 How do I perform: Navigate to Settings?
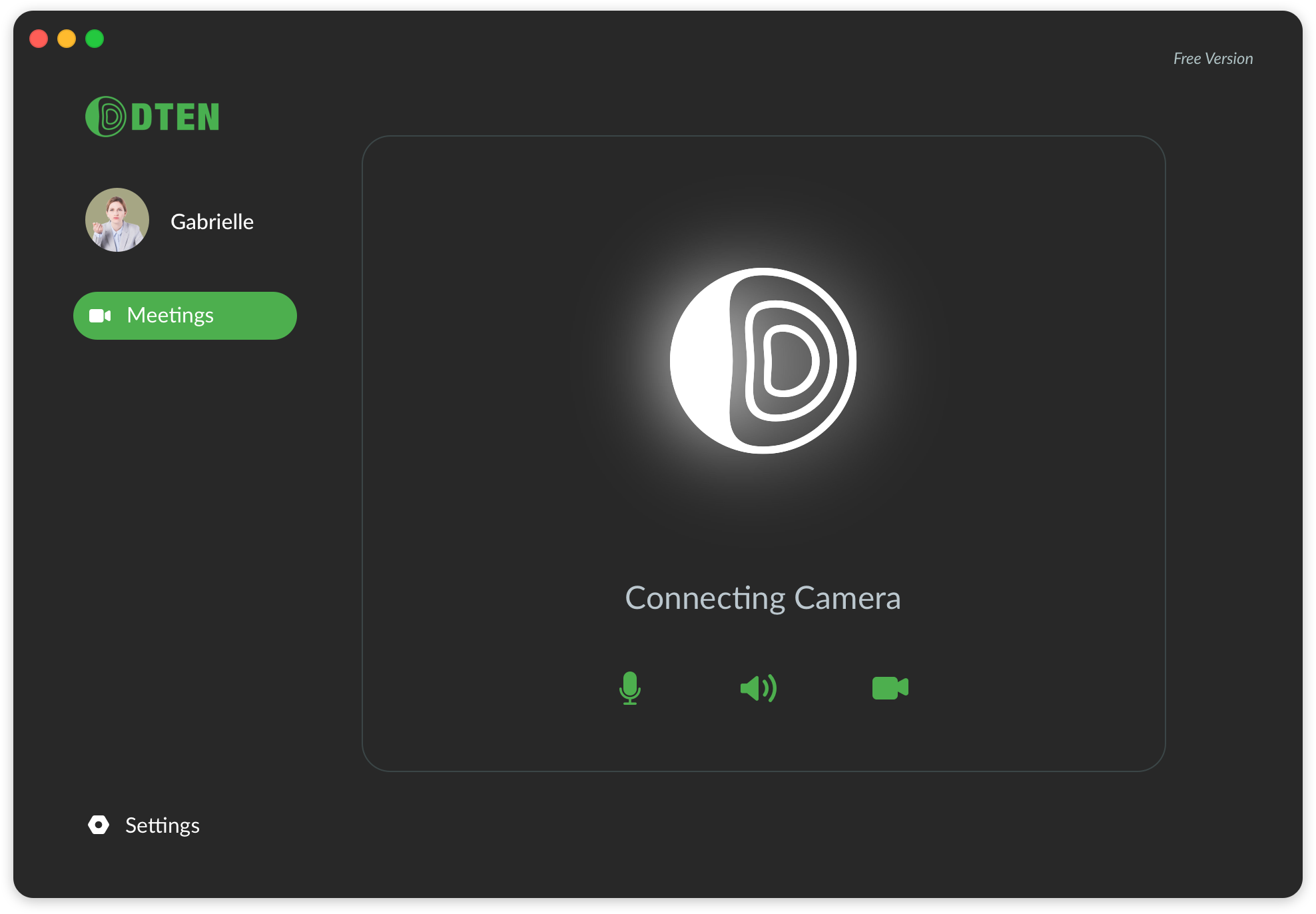coord(162,825)
